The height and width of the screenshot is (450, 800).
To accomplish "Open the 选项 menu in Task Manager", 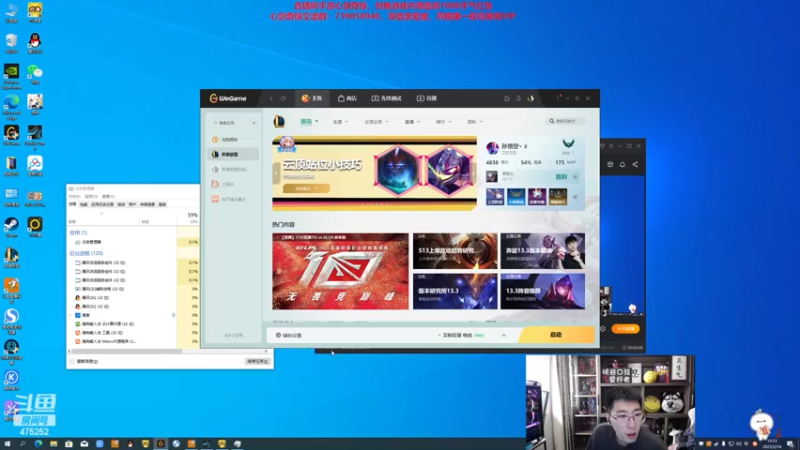I will 91,196.
